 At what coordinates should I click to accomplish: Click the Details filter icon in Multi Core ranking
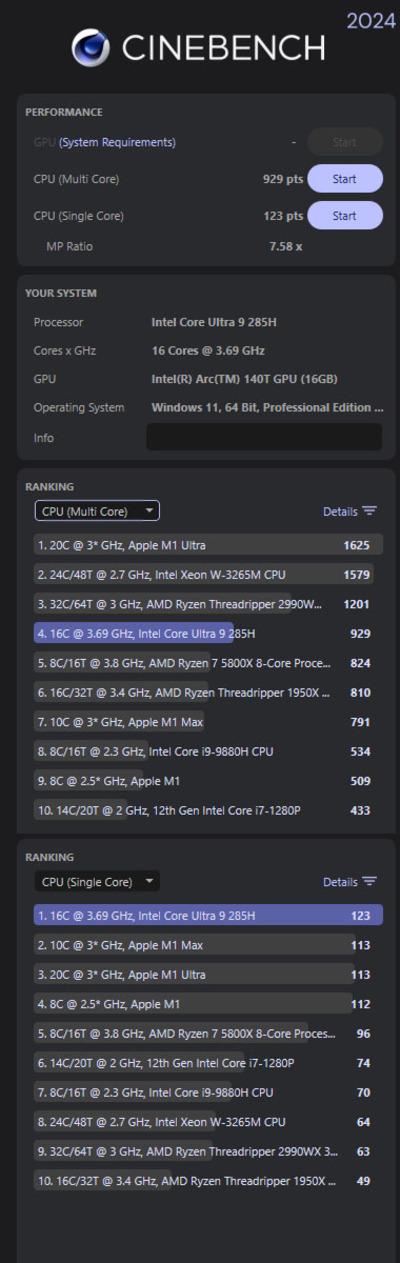(370, 511)
